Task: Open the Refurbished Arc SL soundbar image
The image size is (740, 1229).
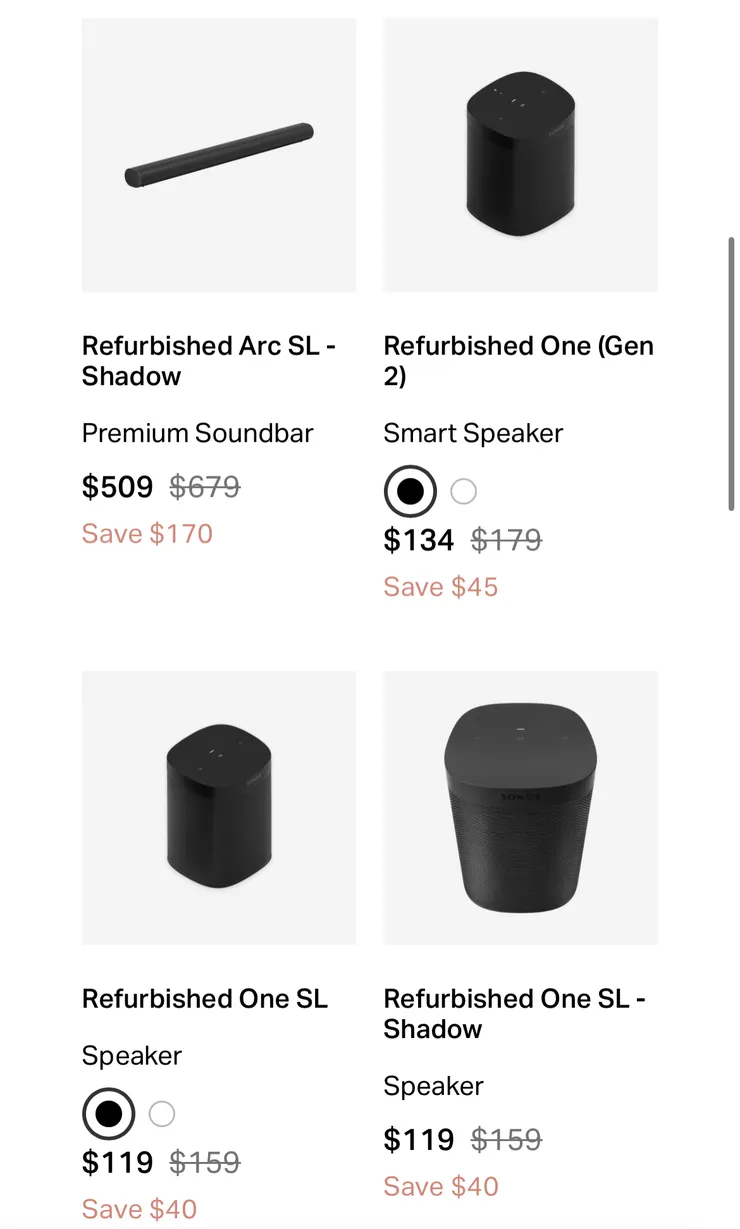Action: click(219, 155)
